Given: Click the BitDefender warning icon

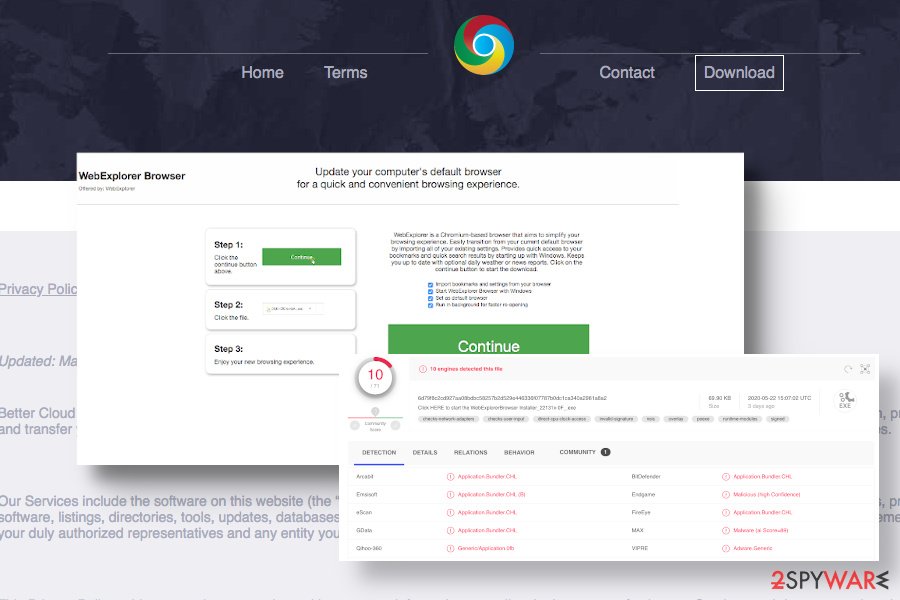Looking at the screenshot, I should tap(726, 477).
